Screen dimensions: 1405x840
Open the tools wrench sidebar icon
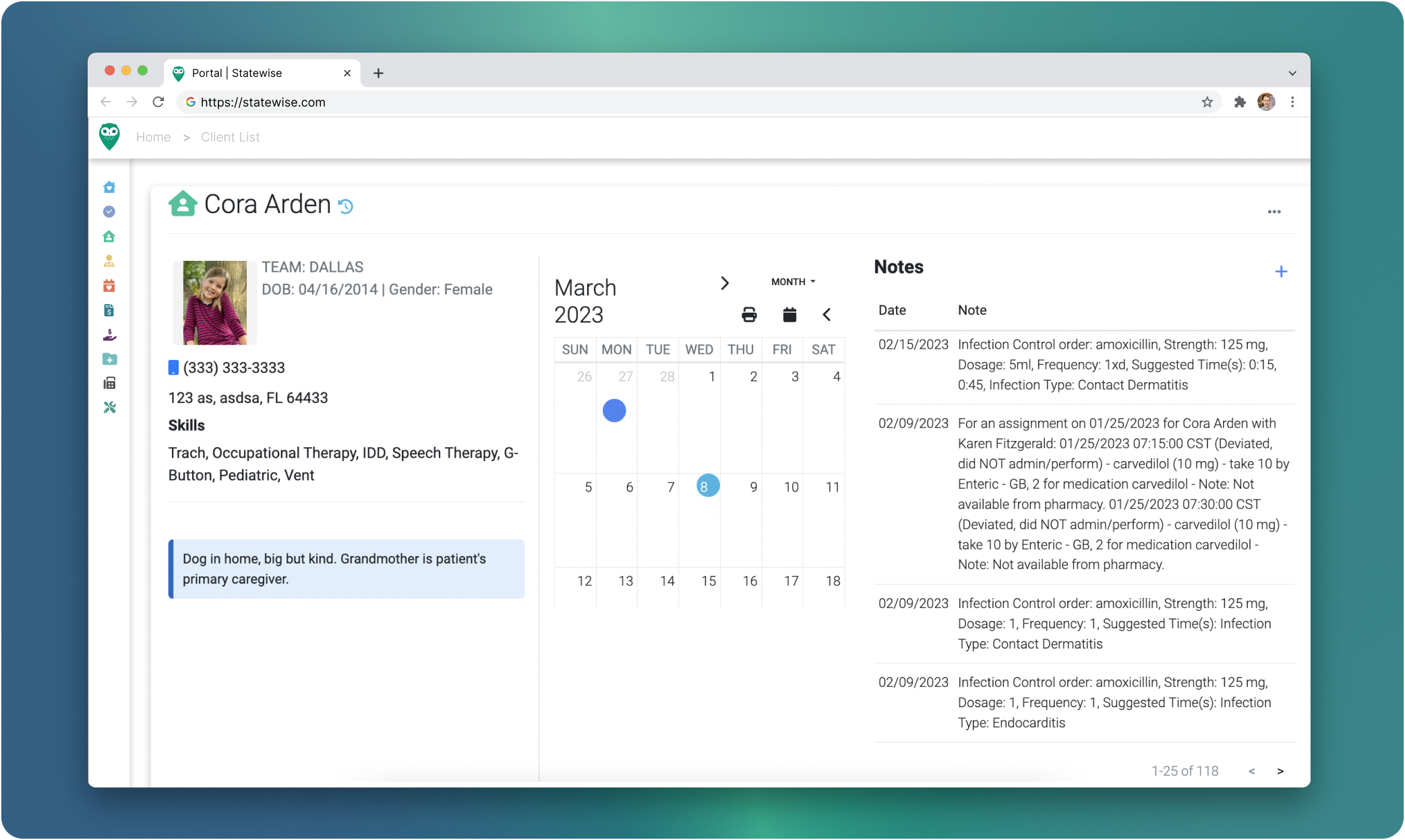(x=109, y=408)
